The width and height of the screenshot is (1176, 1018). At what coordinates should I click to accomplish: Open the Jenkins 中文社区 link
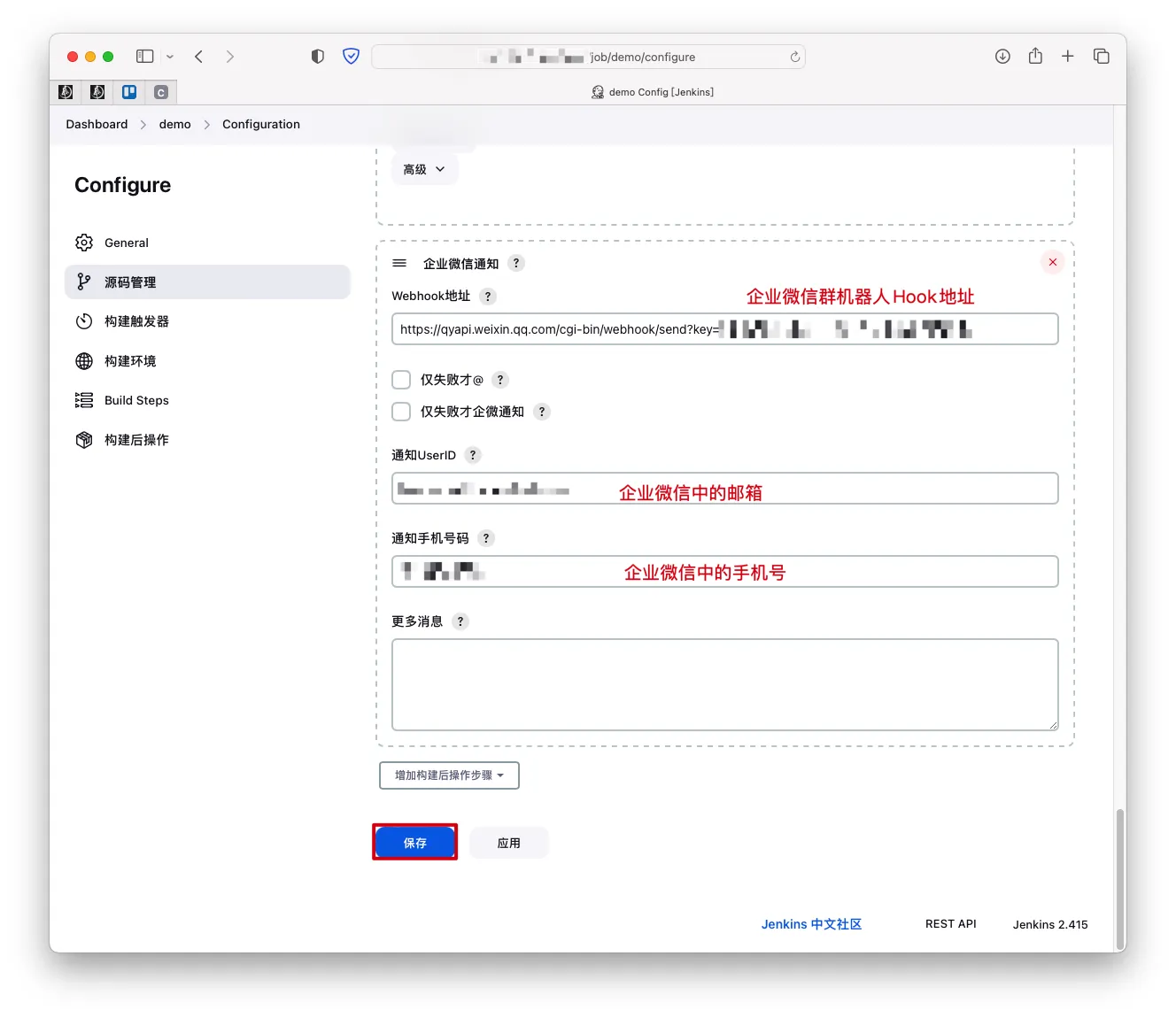tap(811, 924)
